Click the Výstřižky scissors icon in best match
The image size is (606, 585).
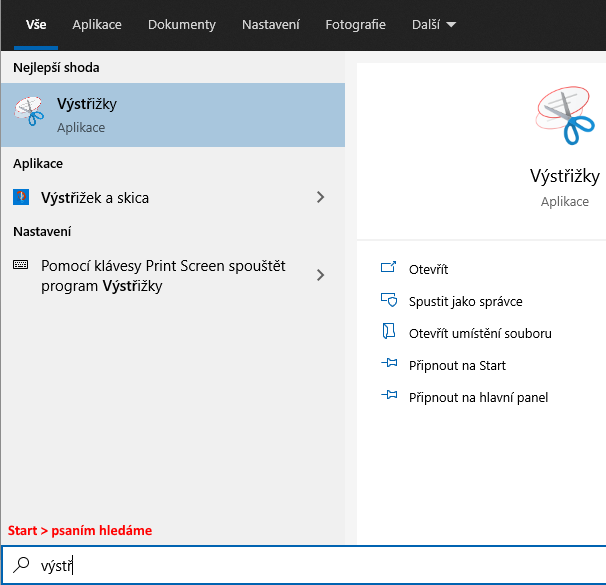click(x=29, y=111)
